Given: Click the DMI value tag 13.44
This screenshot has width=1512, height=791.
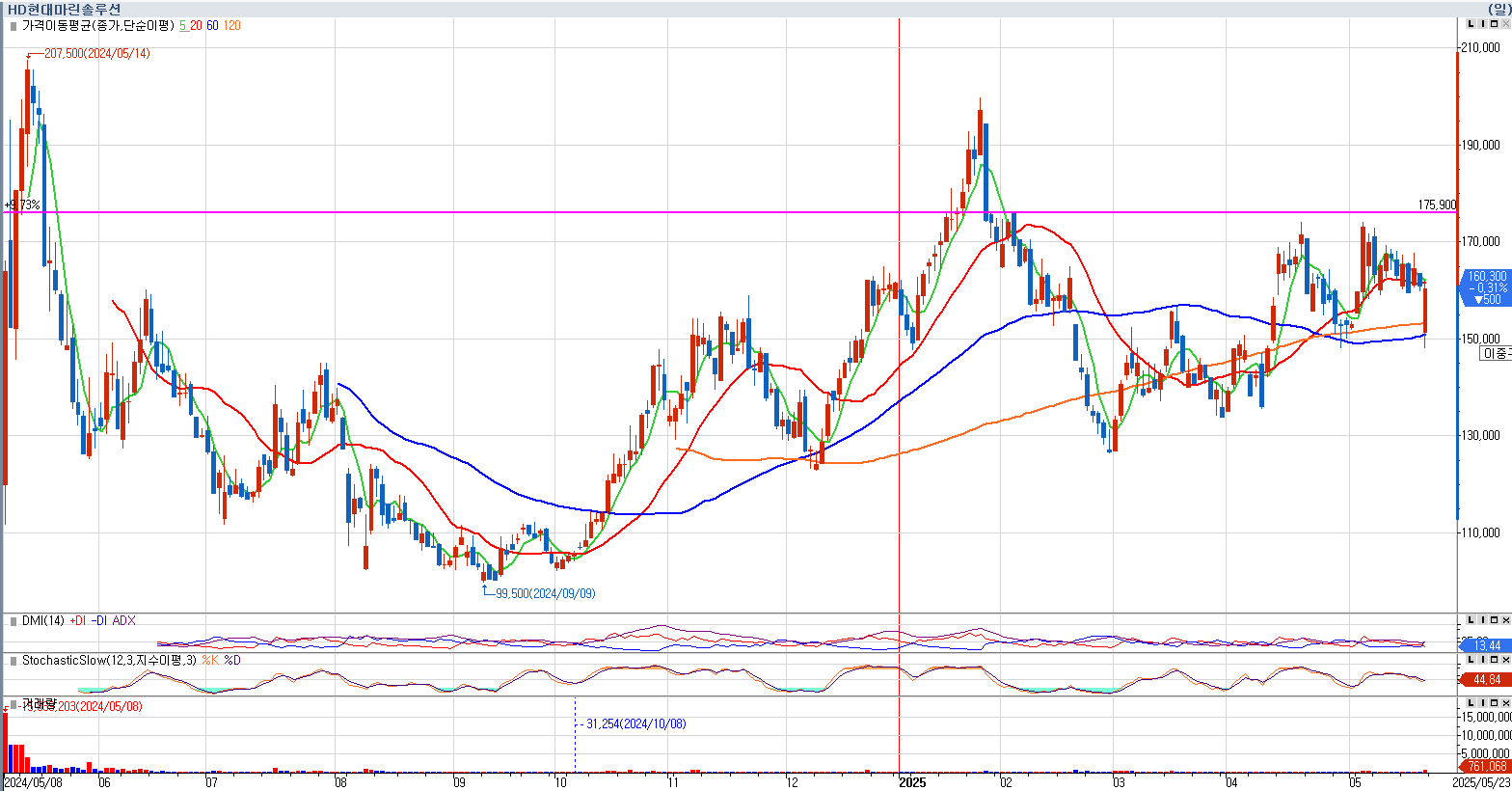Looking at the screenshot, I should pos(1486,645).
